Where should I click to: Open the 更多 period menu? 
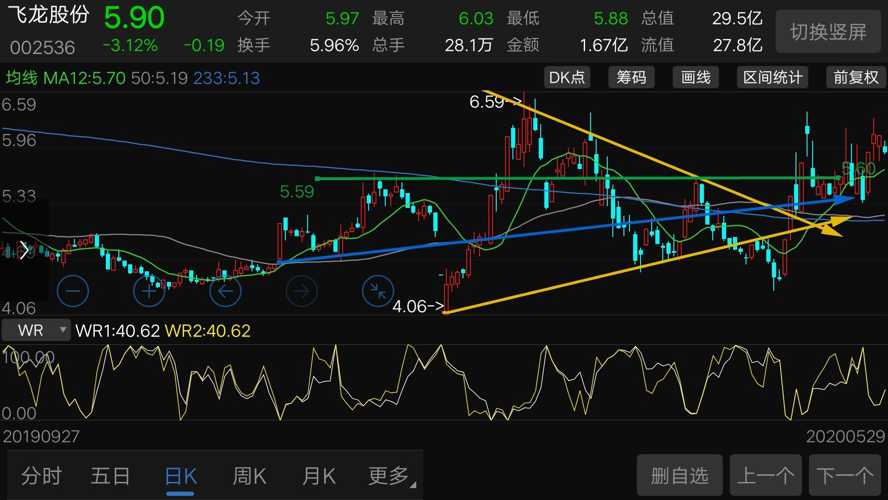[x=391, y=476]
